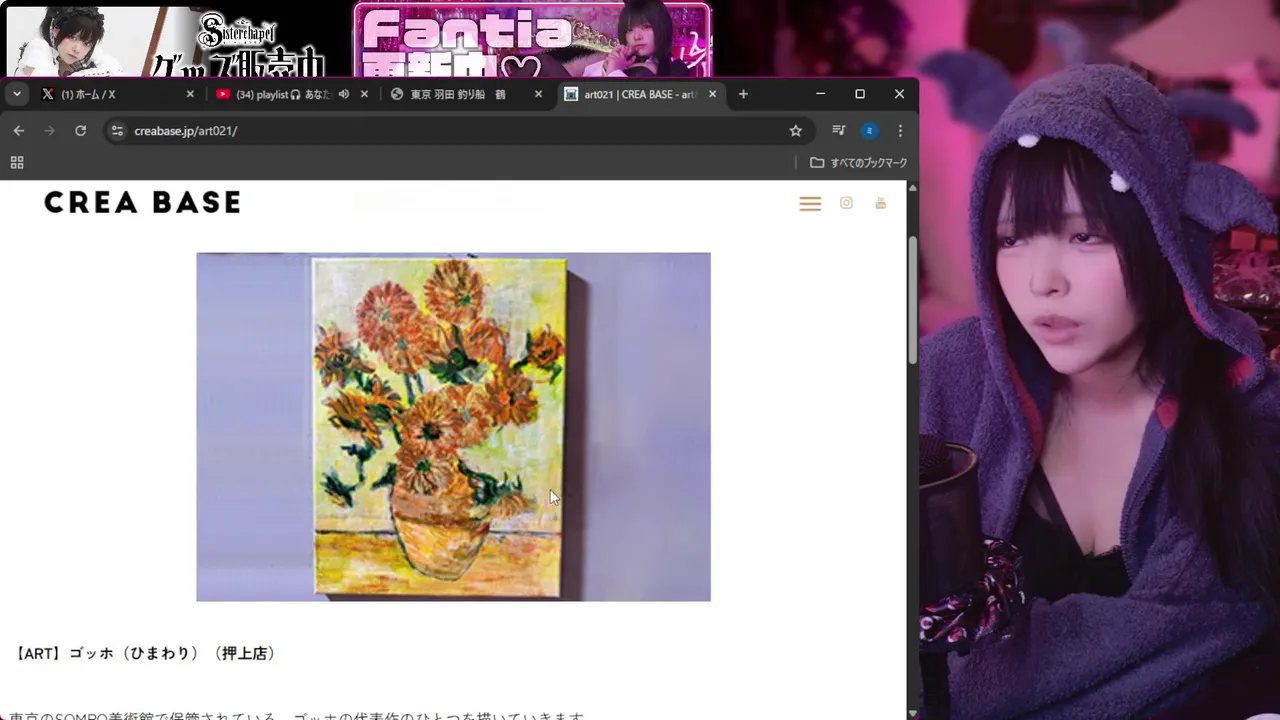The height and width of the screenshot is (720, 1280).
Task: Open the media control icon in toolbar
Action: (x=839, y=131)
